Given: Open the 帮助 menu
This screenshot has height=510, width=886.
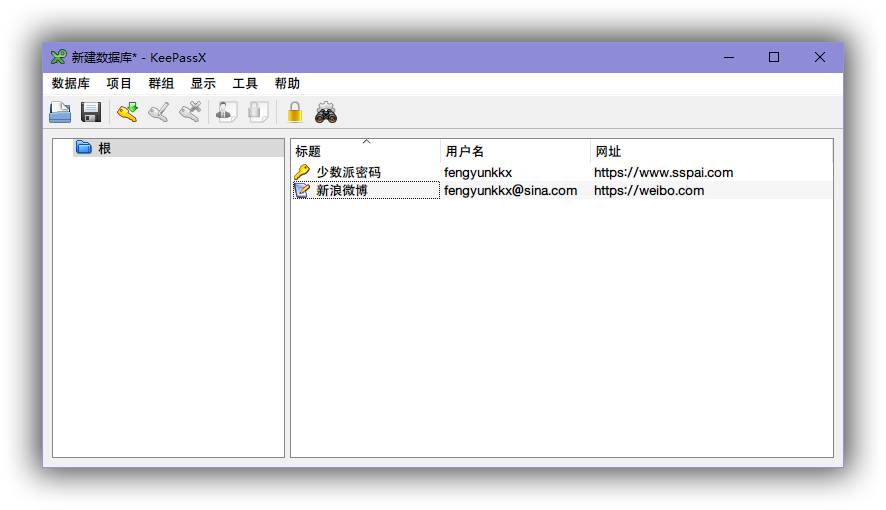Looking at the screenshot, I should click(x=287, y=84).
